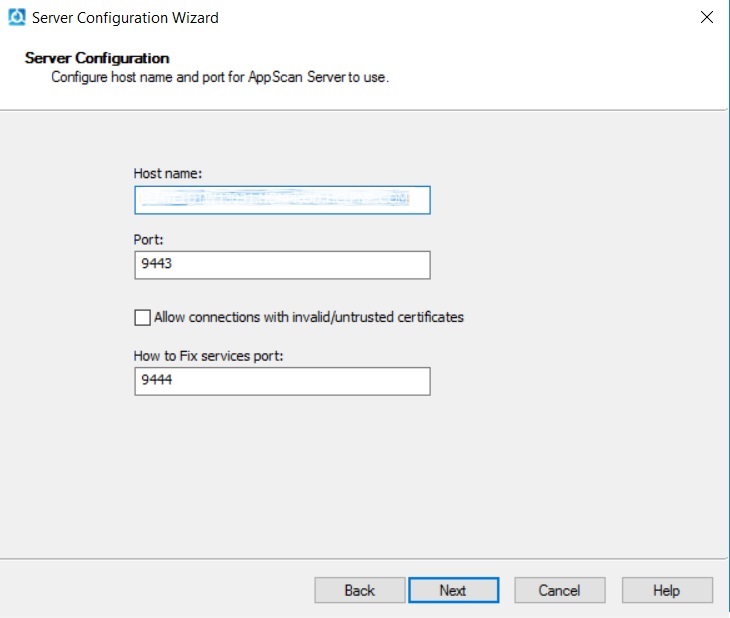The image size is (730, 618).
Task: Click the 'Allow connections with invalid/untrusted certificates' label text
Action: (309, 318)
